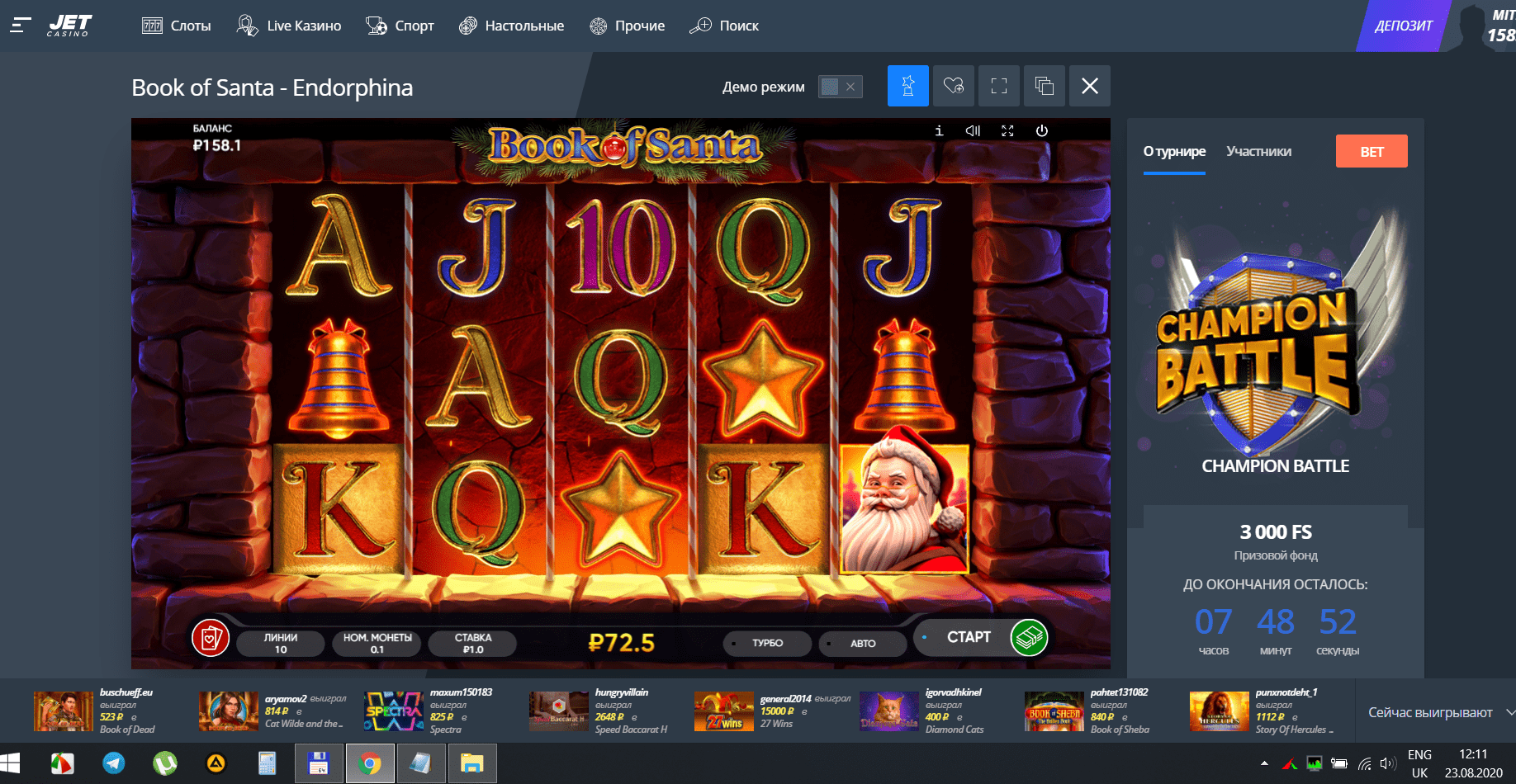This screenshot has height=784, width=1516.
Task: Click the Book of Santa - Endorphina title
Action: 272,87
